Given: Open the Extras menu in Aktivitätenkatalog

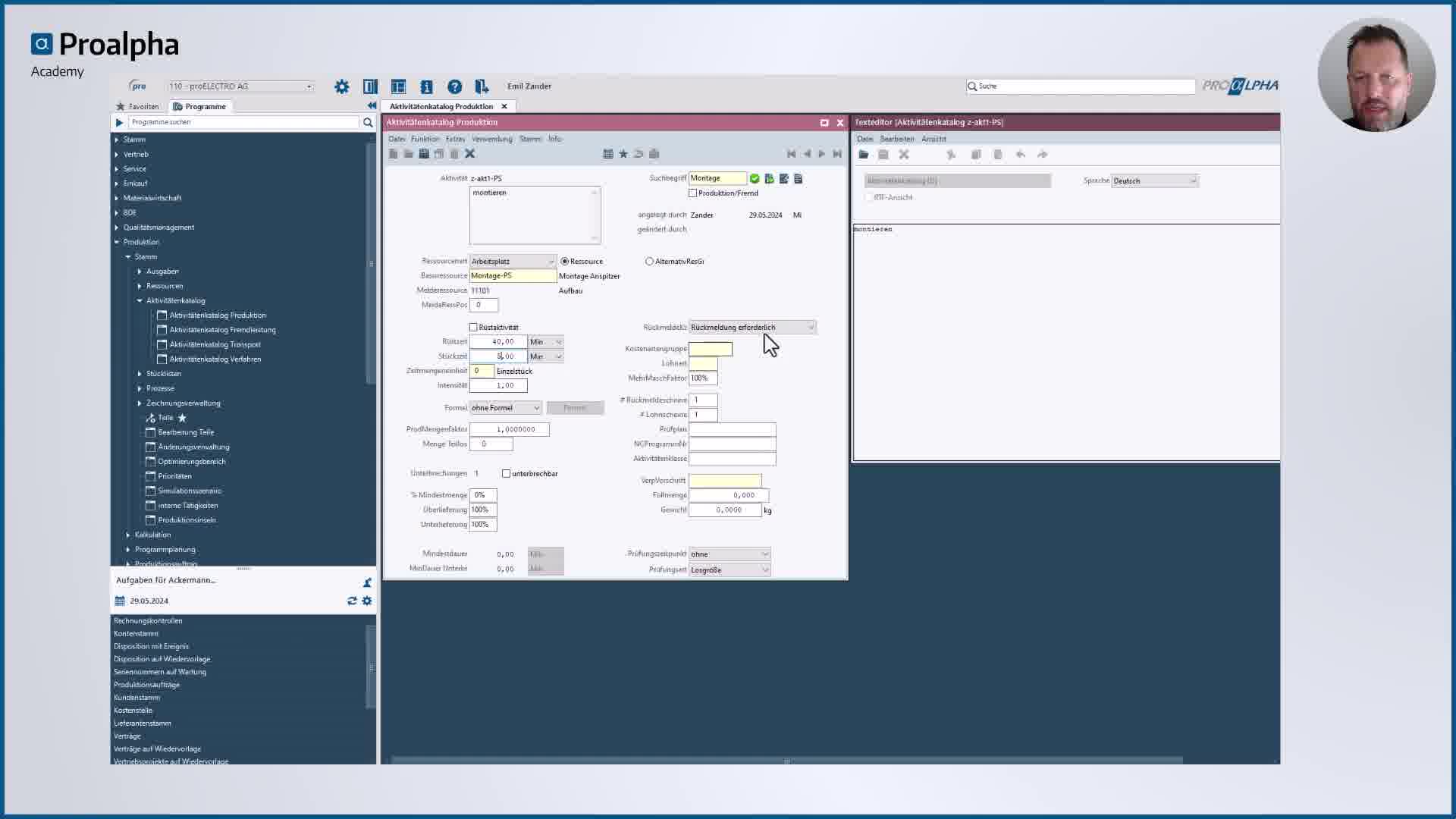Looking at the screenshot, I should click(455, 139).
